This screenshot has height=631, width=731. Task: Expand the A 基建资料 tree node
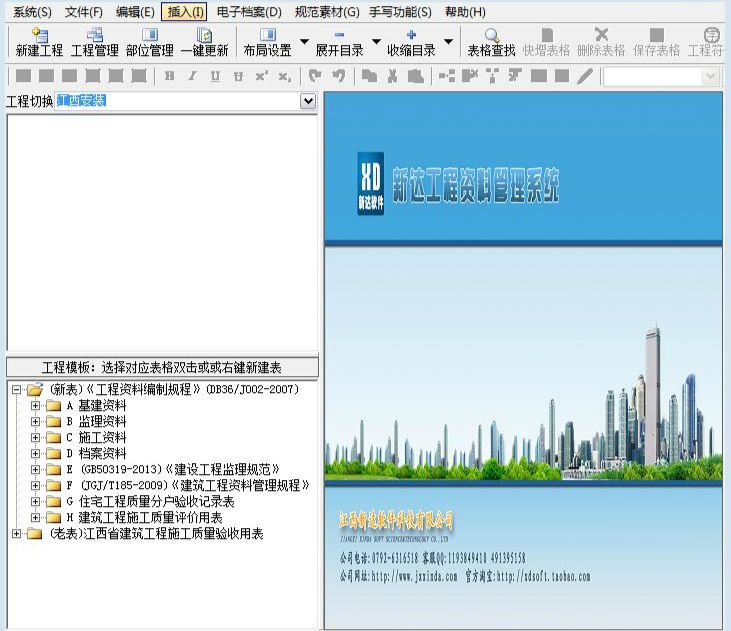[36, 406]
